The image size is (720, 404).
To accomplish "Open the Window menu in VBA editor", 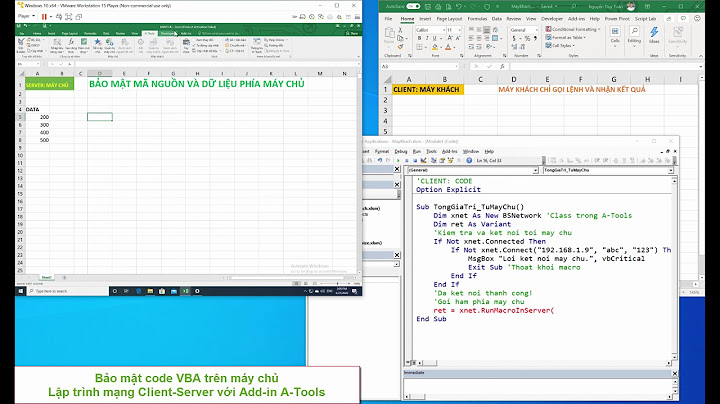I will pos(471,151).
